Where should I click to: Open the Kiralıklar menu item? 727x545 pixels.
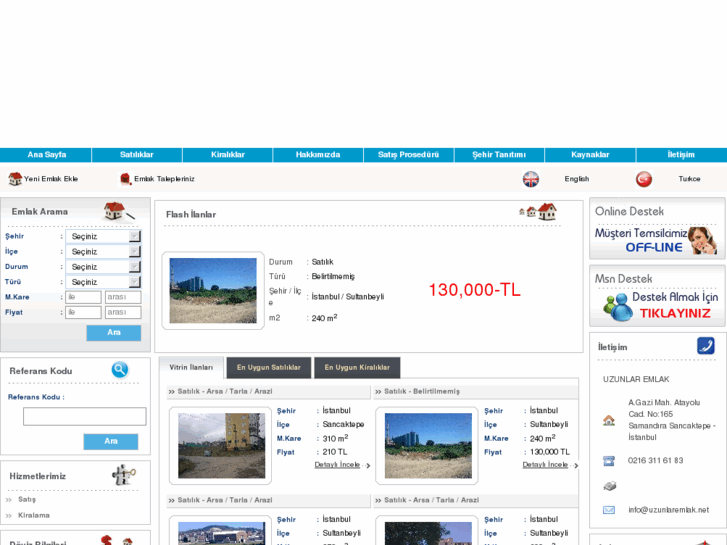(228, 155)
